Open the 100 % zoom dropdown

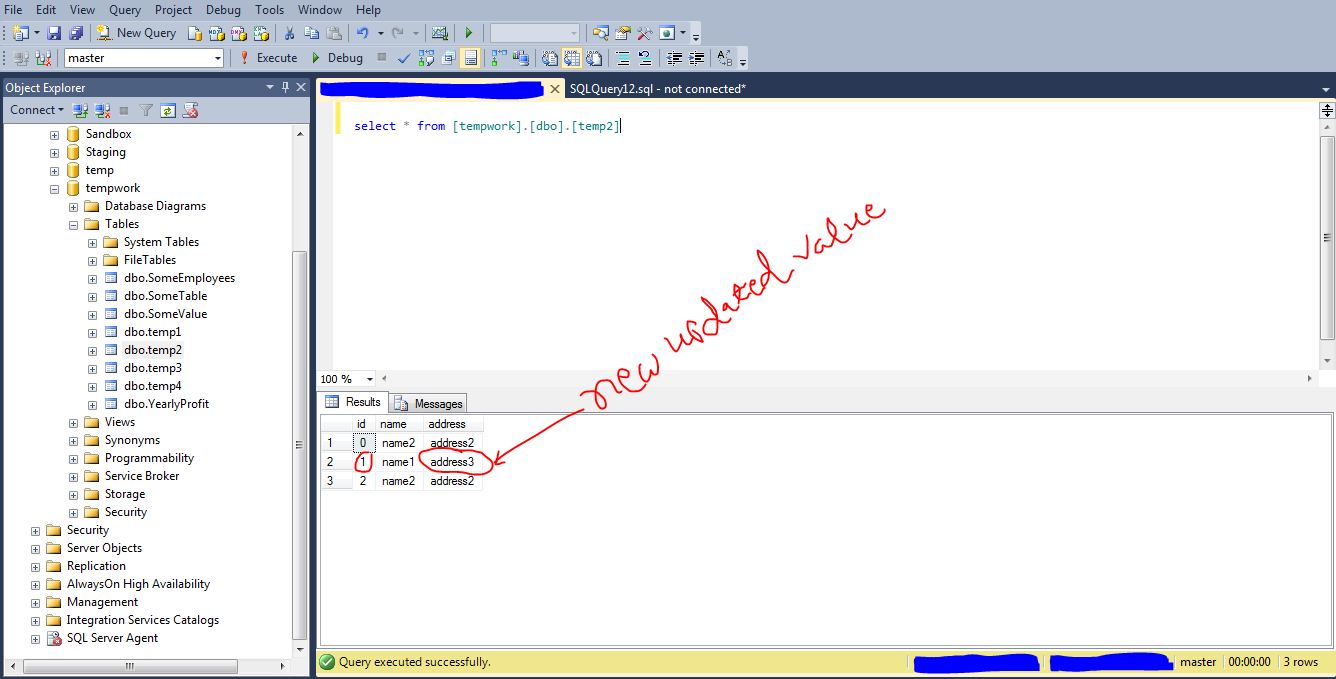click(370, 379)
